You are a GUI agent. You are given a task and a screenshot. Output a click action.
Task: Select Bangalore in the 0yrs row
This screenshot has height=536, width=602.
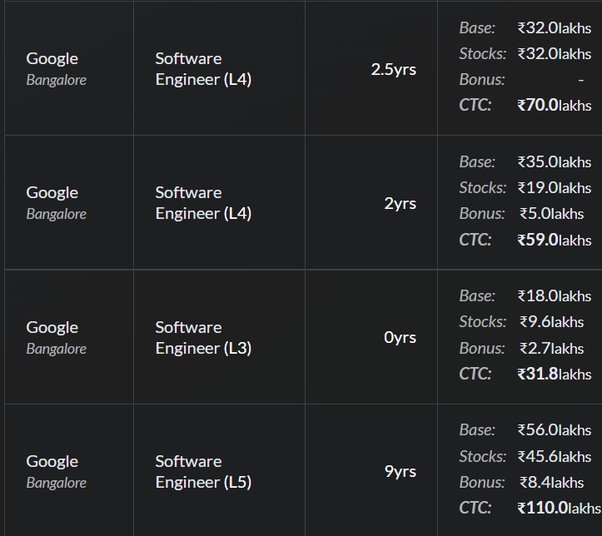(56, 349)
